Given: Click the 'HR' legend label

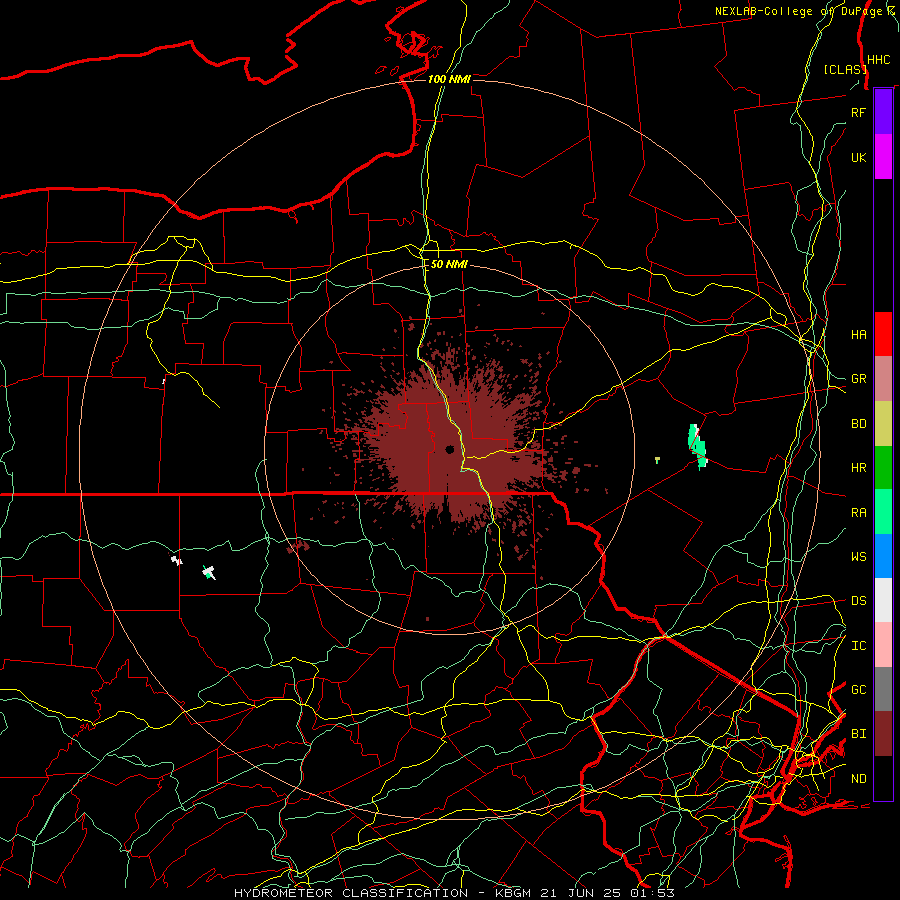Looking at the screenshot, I should [x=858, y=468].
